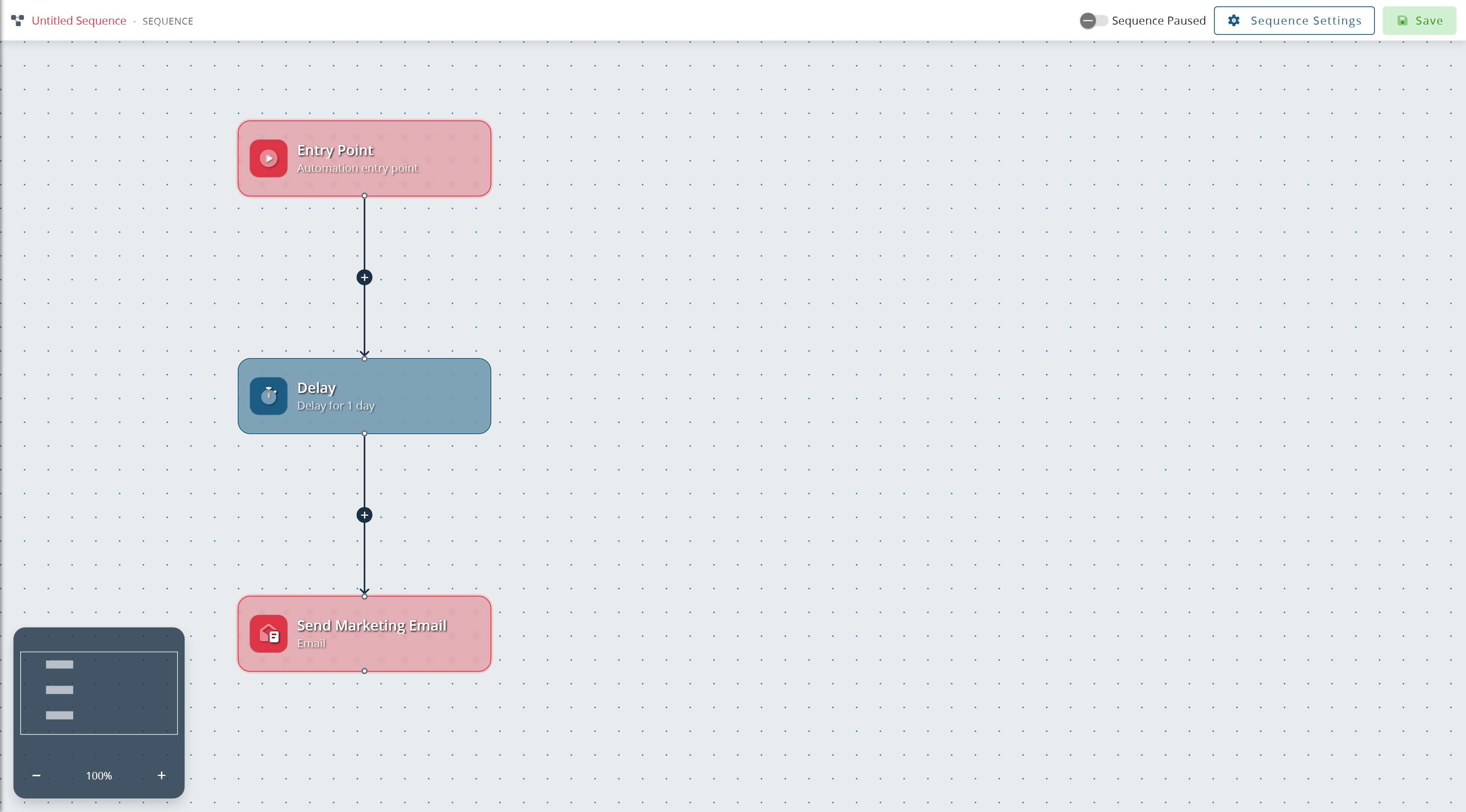Click the 'Automation entry point' subtitle
The width and height of the screenshot is (1466, 812).
[357, 168]
